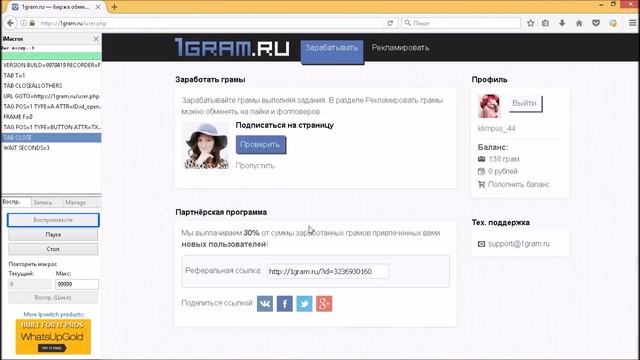Open the More Ipswitch products link
640x360 pixels.
click(x=53, y=314)
